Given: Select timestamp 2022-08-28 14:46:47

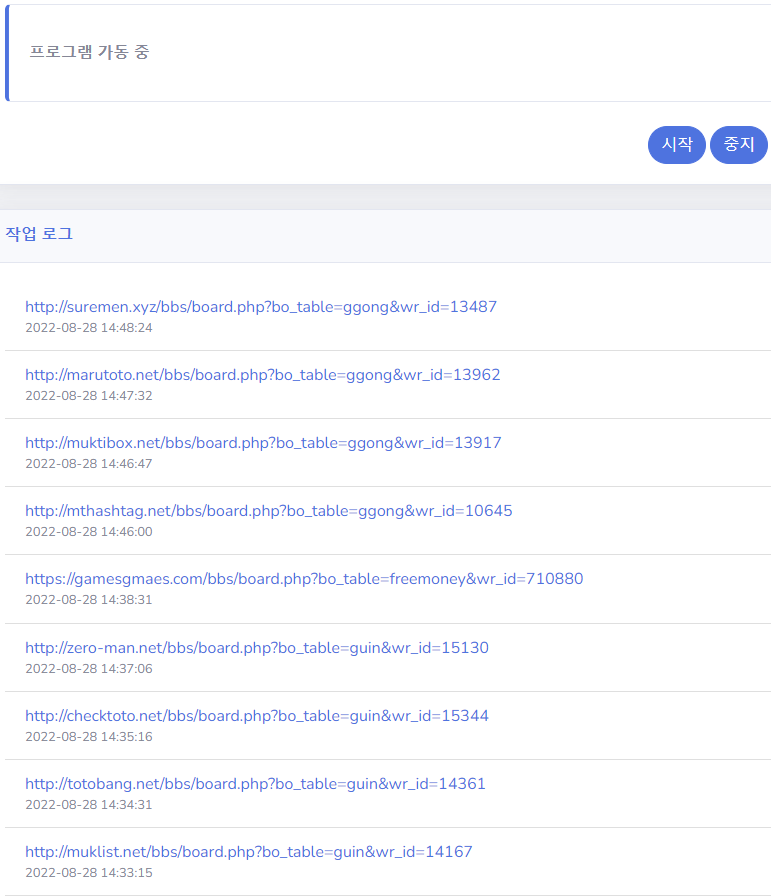Looking at the screenshot, I should (x=89, y=464).
